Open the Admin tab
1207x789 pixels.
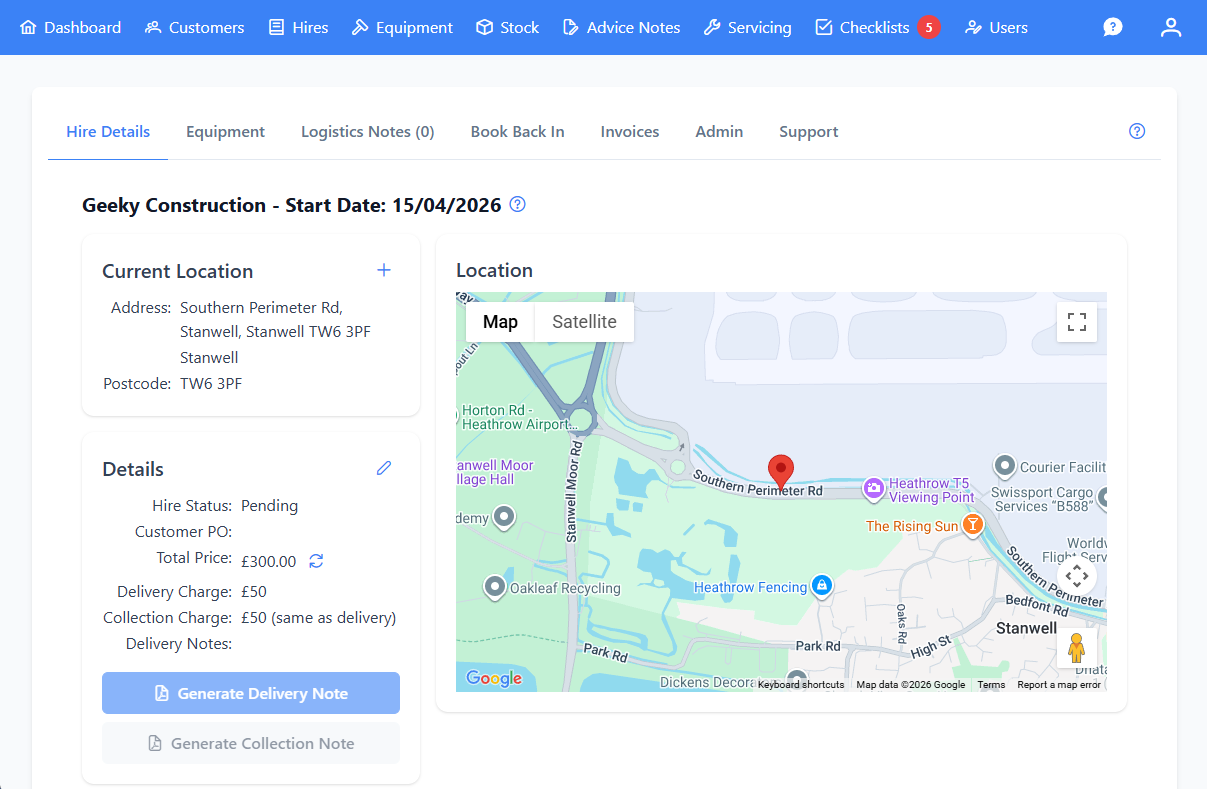click(x=718, y=131)
